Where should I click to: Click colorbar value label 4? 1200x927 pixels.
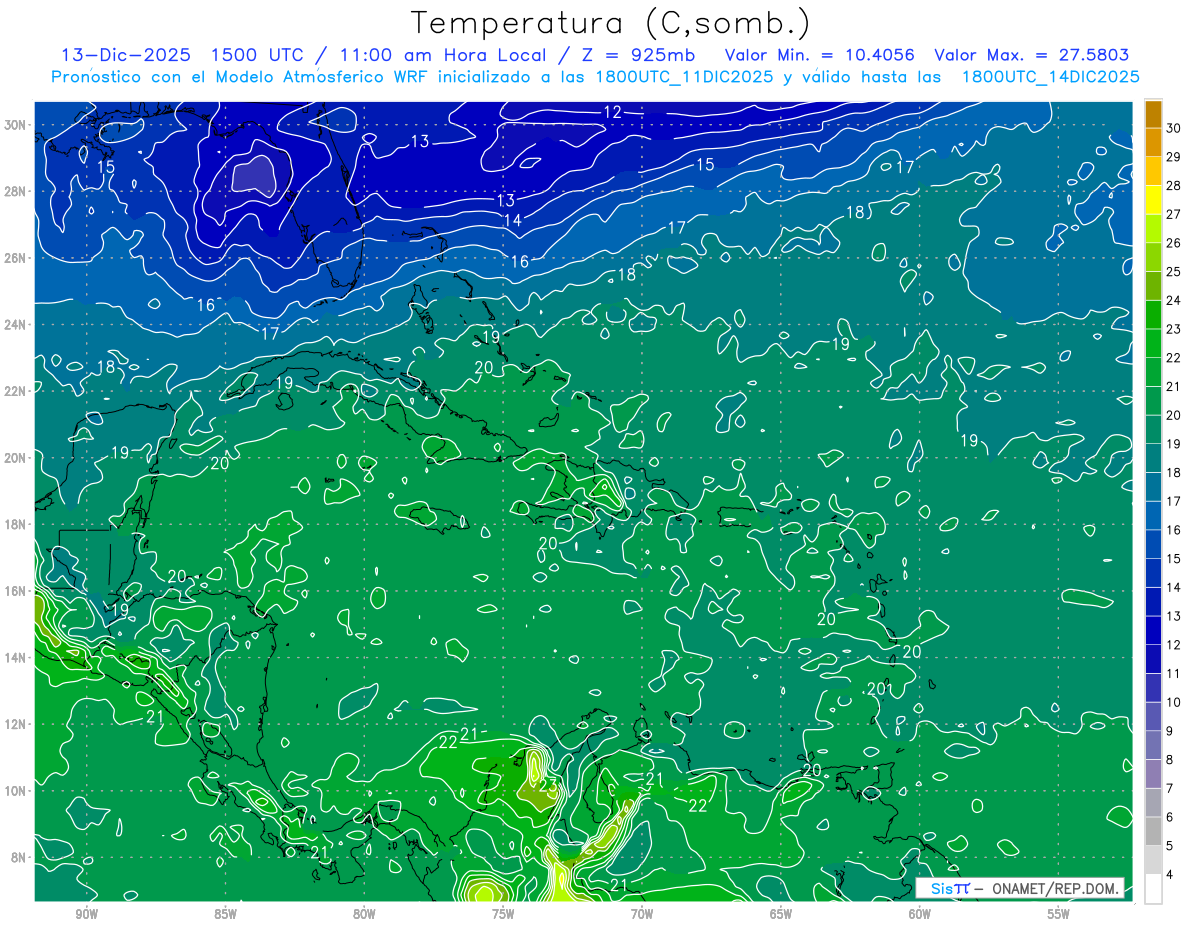coord(1171,875)
